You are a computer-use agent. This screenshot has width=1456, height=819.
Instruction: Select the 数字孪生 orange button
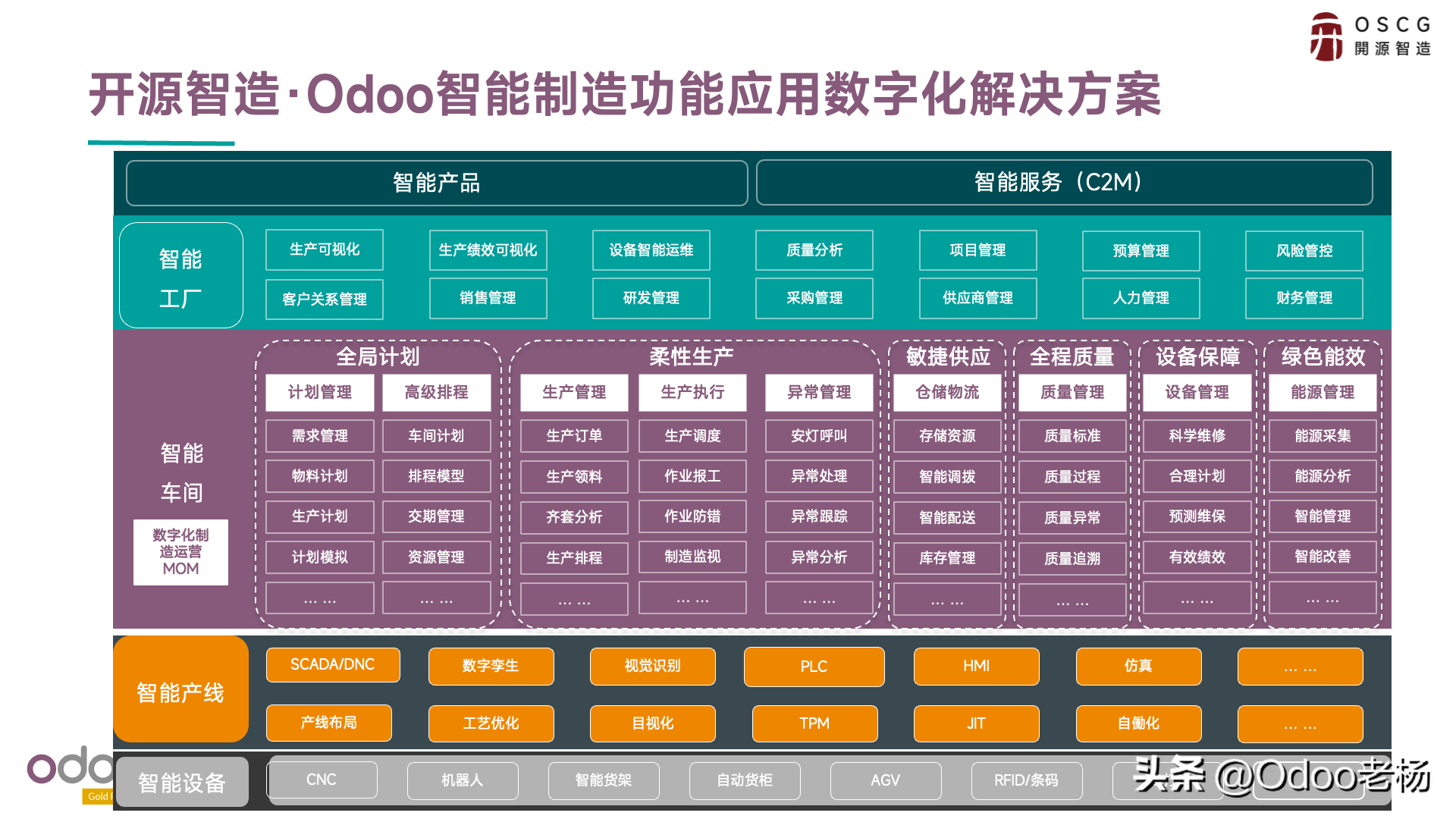pyautogui.click(x=491, y=666)
